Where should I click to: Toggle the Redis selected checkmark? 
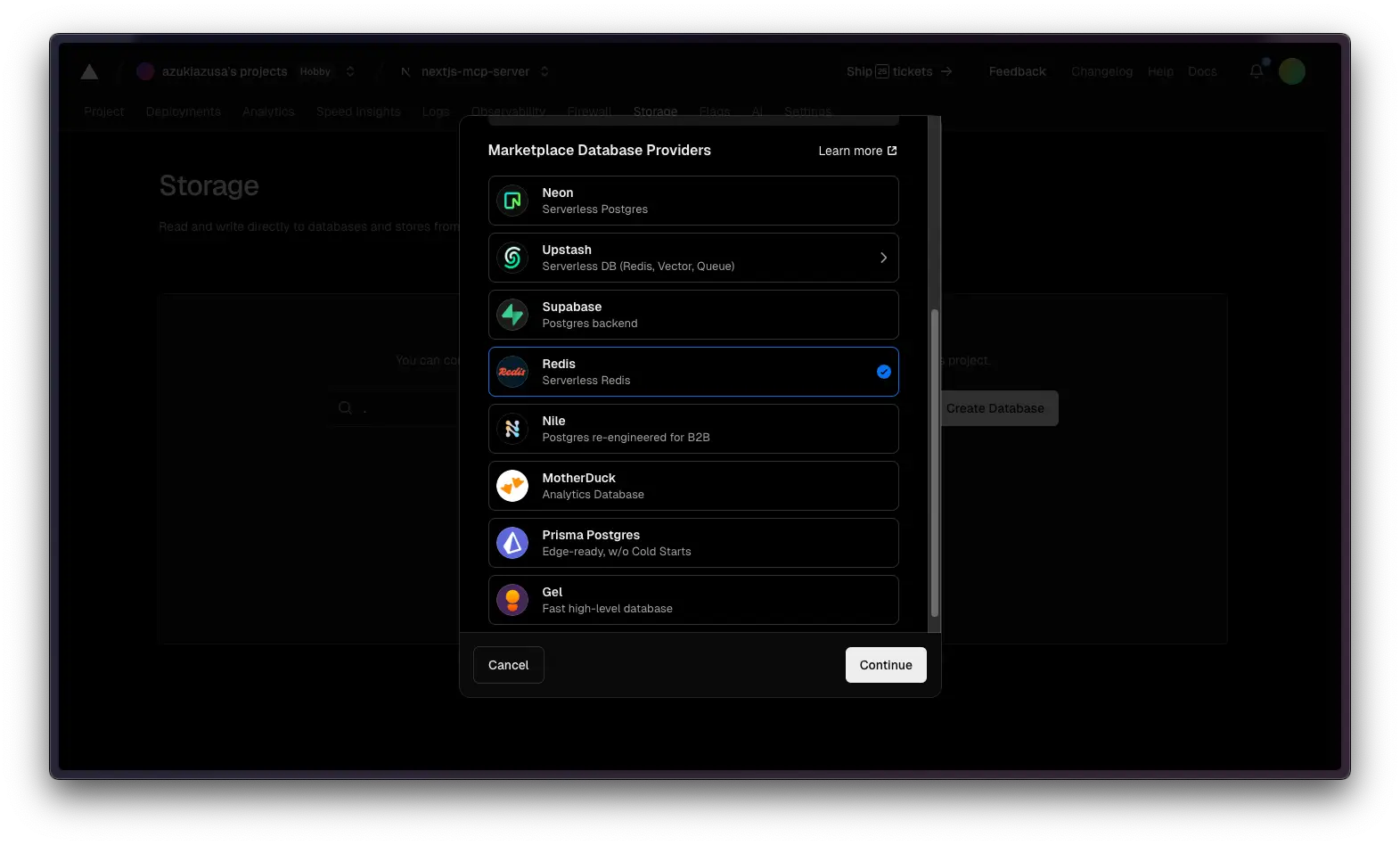(x=884, y=372)
